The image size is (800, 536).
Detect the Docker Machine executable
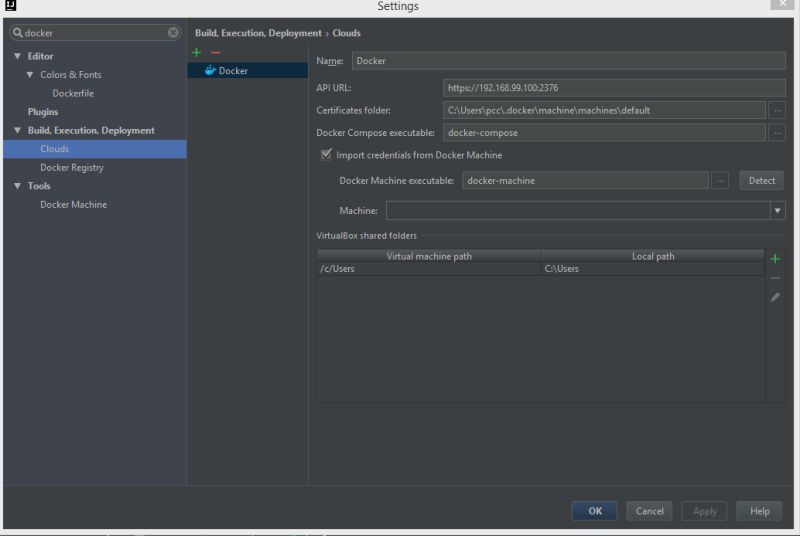[x=761, y=181]
